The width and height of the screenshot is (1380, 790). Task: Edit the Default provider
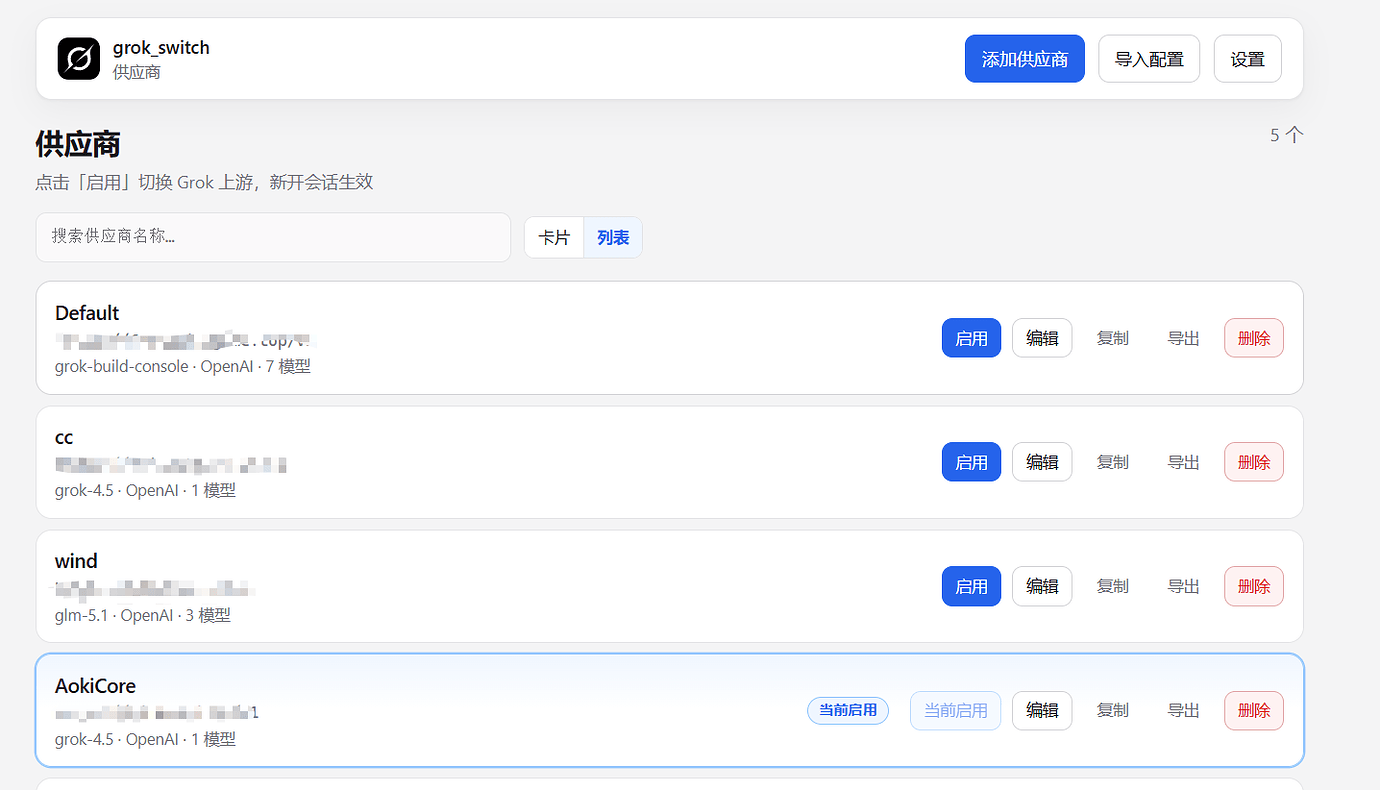tap(1042, 338)
